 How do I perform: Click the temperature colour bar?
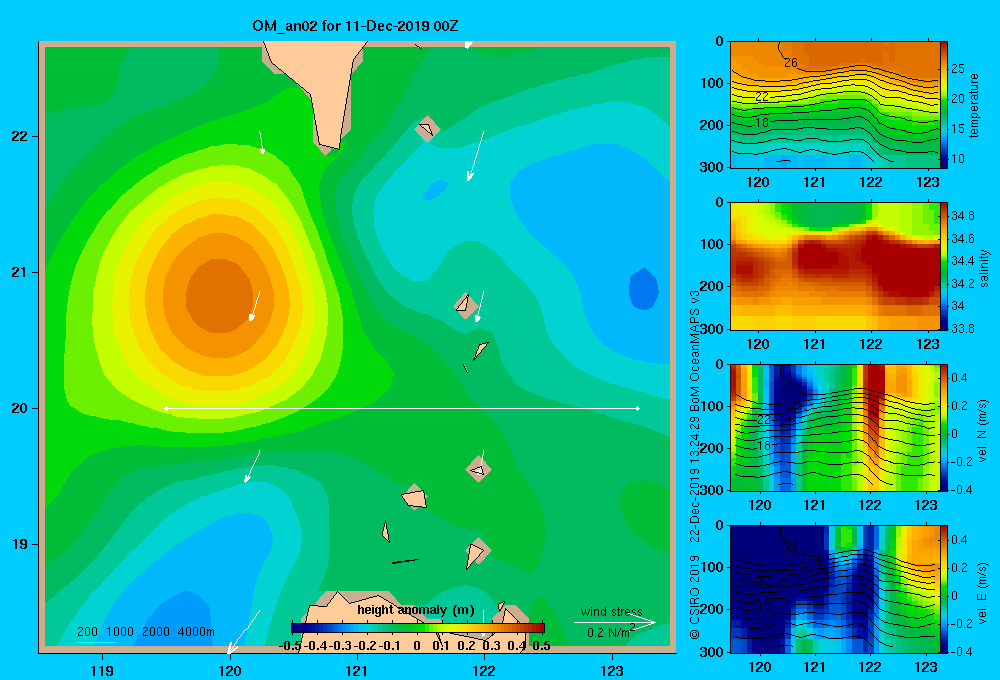(x=944, y=105)
